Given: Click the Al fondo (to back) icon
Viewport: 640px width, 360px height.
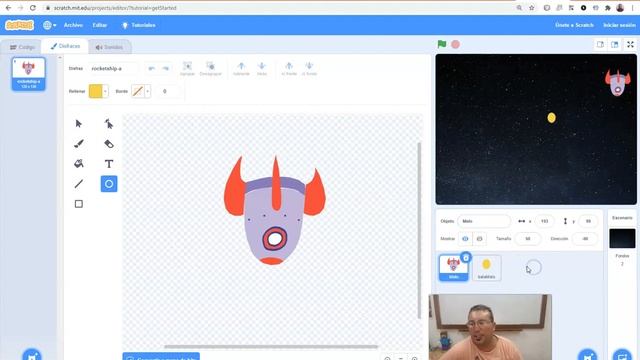Looking at the screenshot, I should pyautogui.click(x=309, y=68).
